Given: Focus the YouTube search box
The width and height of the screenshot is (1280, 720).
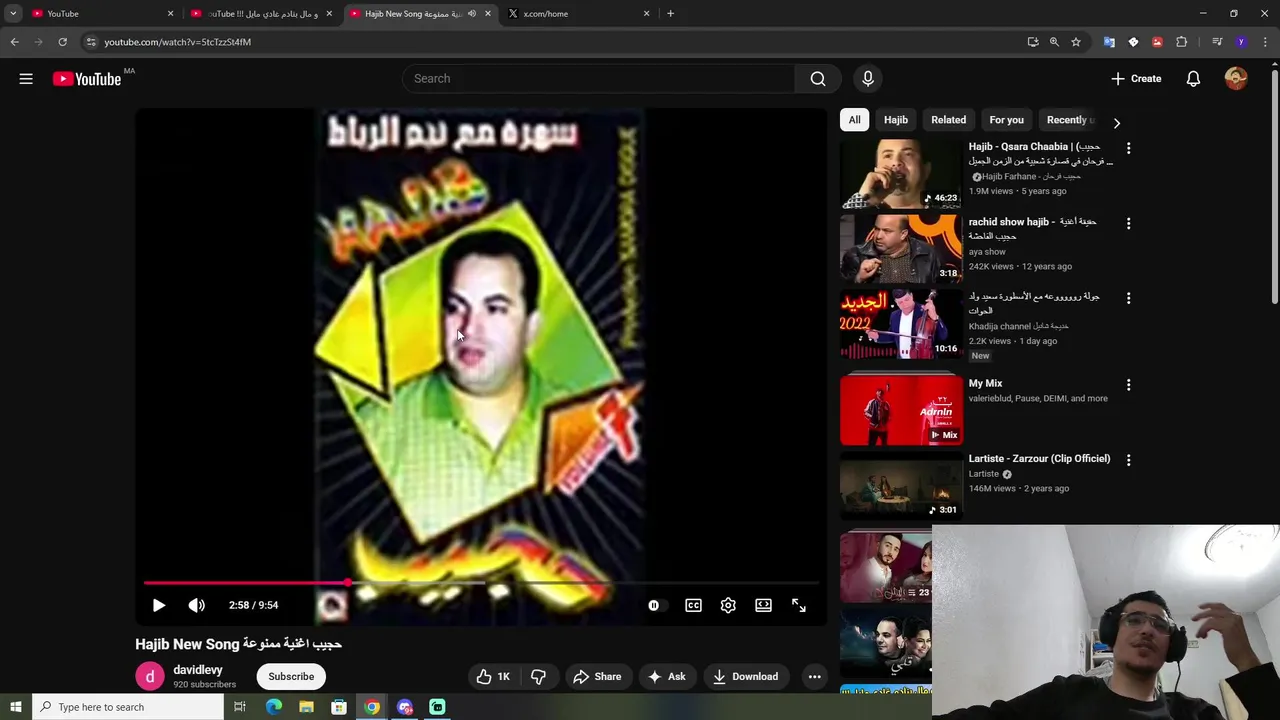Looking at the screenshot, I should click(599, 79).
